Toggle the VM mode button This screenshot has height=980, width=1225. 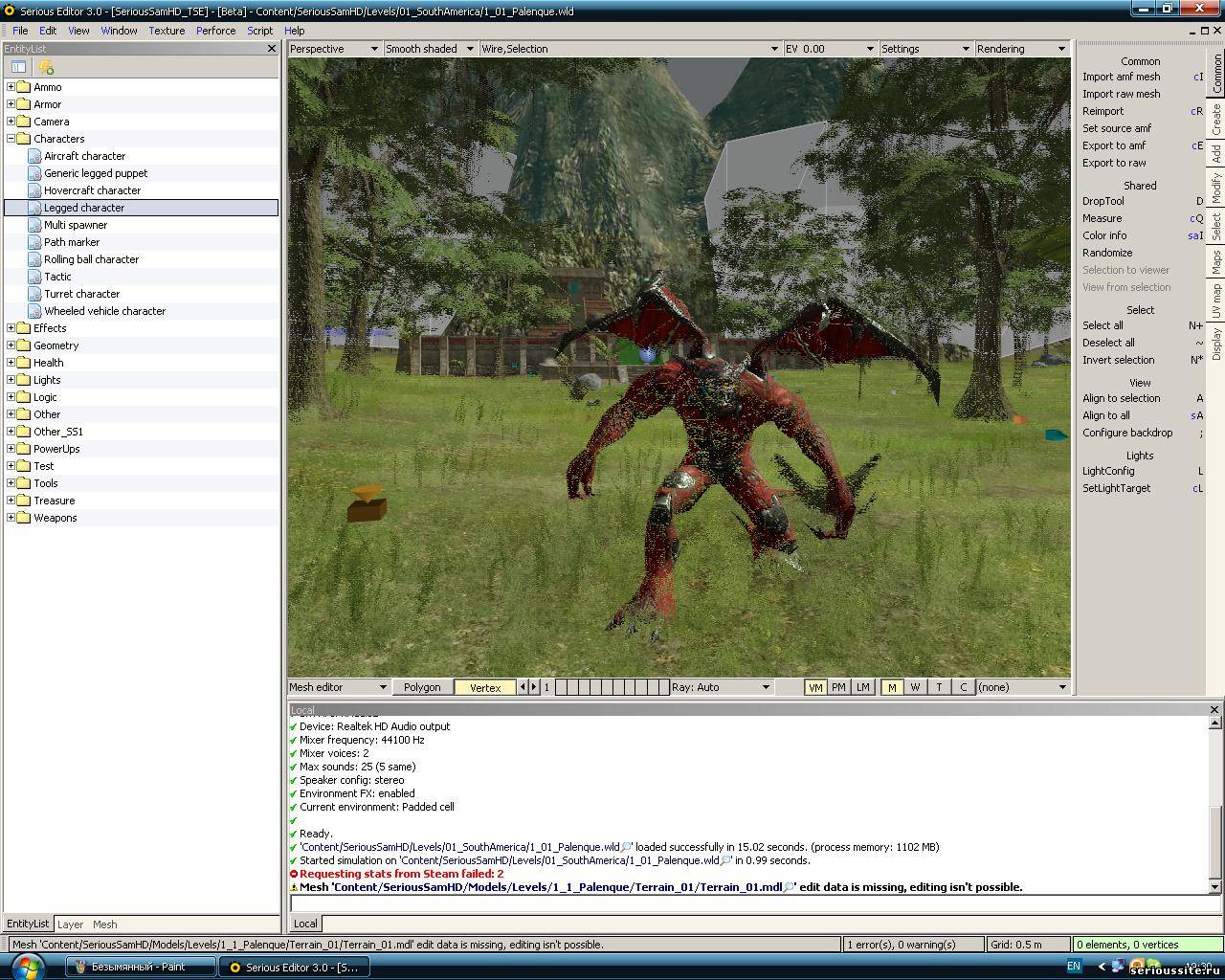pyautogui.click(x=815, y=687)
